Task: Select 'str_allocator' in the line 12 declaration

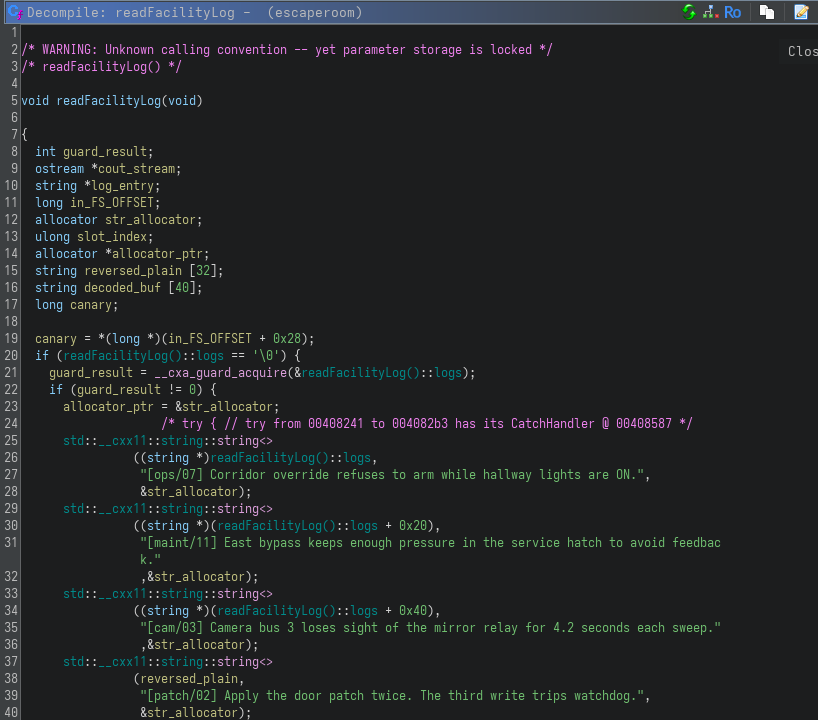Action: tap(150, 220)
